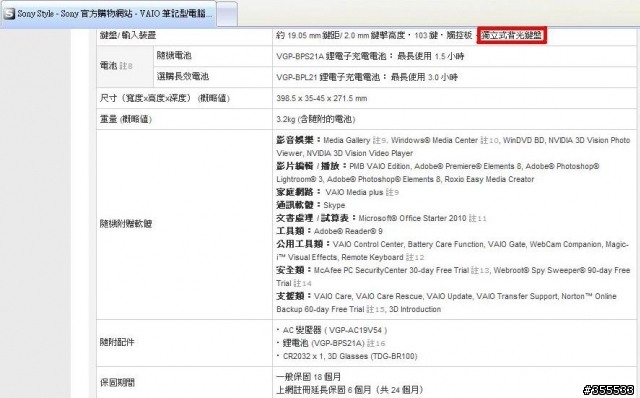This screenshot has width=640, height=398.
Task: Click the 上網註冊延長保固 6 個月 line
Action: coord(350,390)
